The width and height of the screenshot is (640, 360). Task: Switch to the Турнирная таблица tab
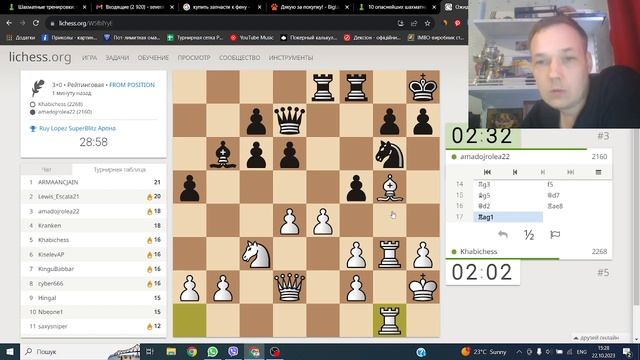(120, 169)
